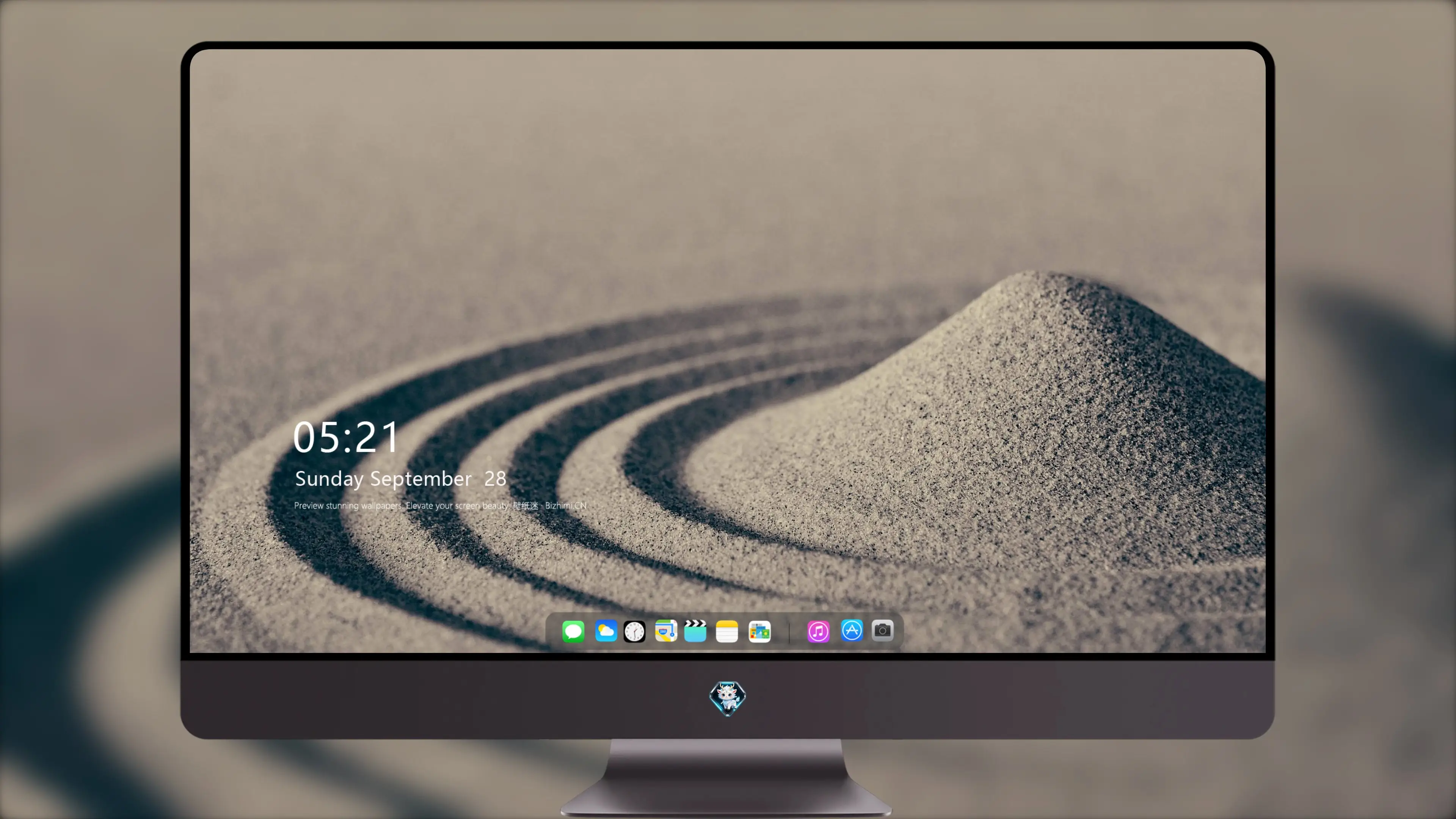Open the Weather app in the dock

(606, 631)
